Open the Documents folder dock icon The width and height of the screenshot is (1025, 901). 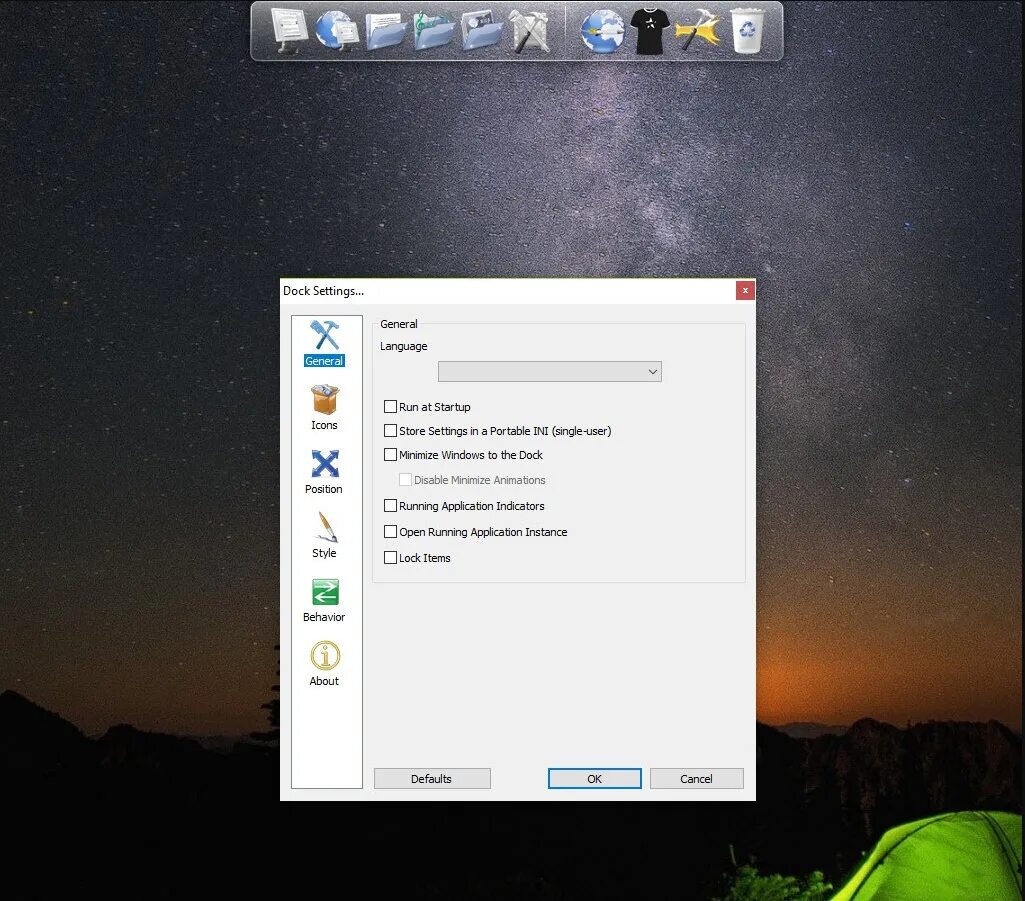[386, 31]
